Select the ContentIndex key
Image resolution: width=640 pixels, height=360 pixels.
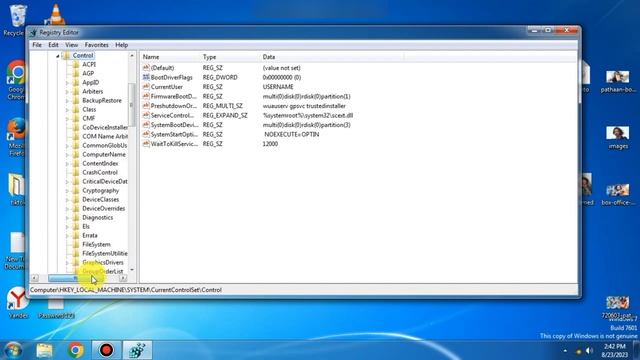[x=100, y=163]
